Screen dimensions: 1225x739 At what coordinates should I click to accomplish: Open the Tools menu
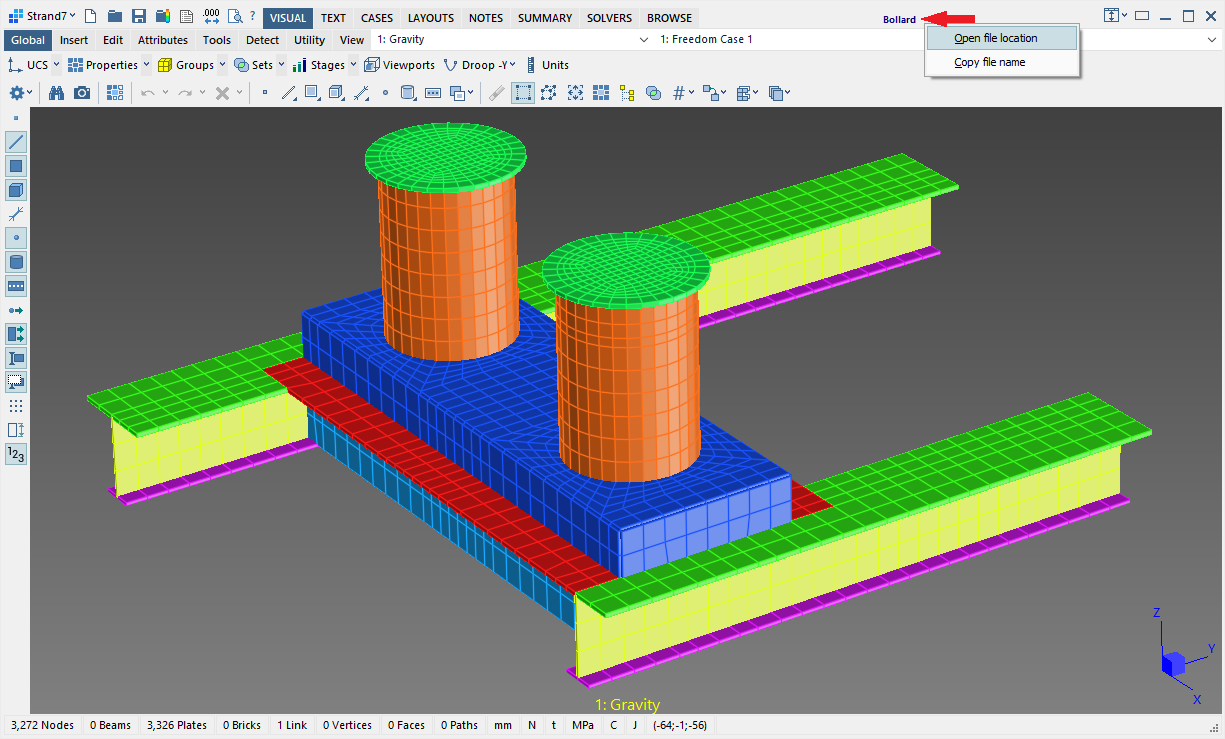(217, 40)
